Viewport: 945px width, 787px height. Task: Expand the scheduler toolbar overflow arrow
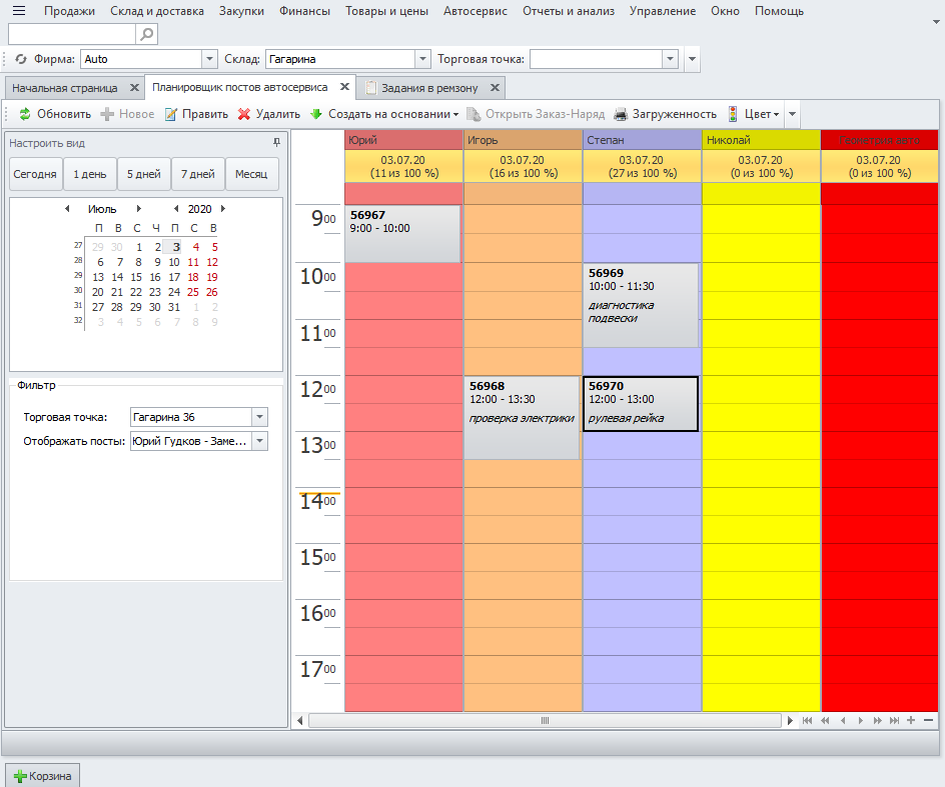[x=793, y=114]
